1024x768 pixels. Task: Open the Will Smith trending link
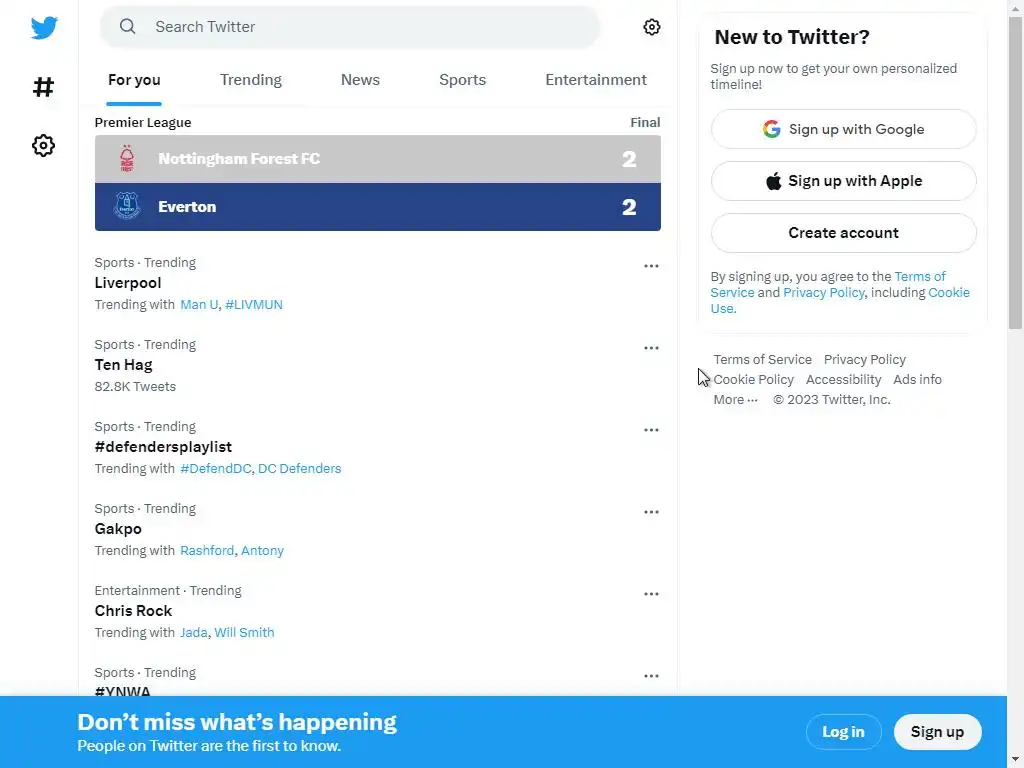coord(244,632)
